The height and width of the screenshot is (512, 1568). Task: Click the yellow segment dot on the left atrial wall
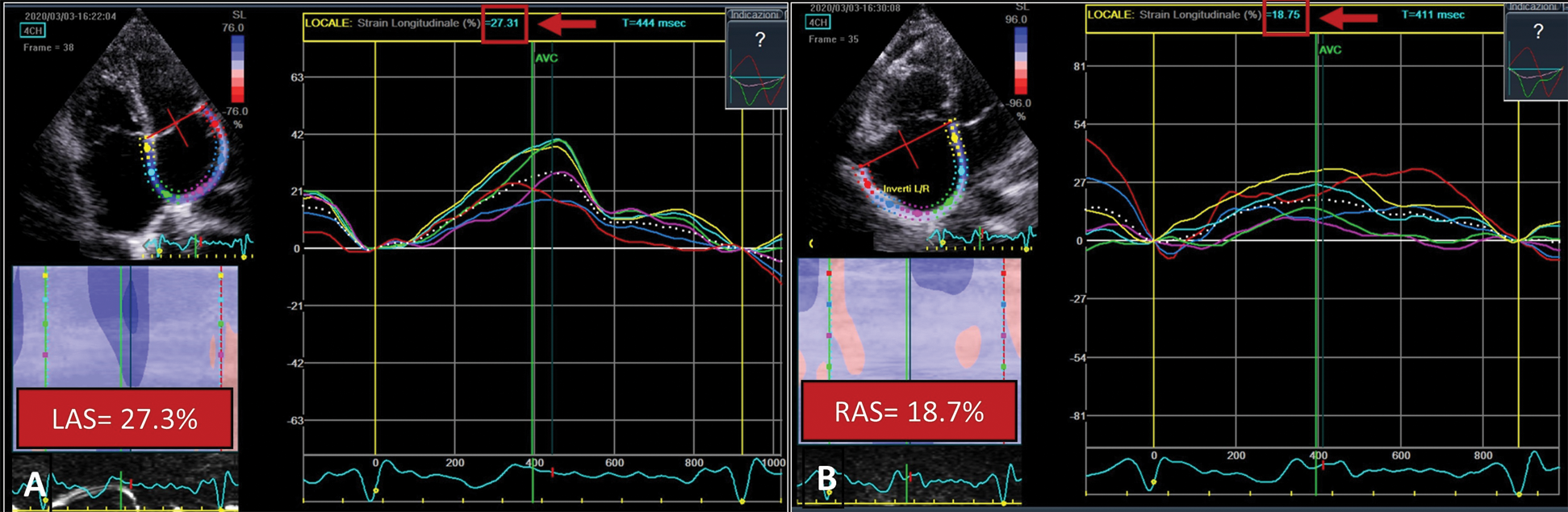pyautogui.click(x=147, y=148)
